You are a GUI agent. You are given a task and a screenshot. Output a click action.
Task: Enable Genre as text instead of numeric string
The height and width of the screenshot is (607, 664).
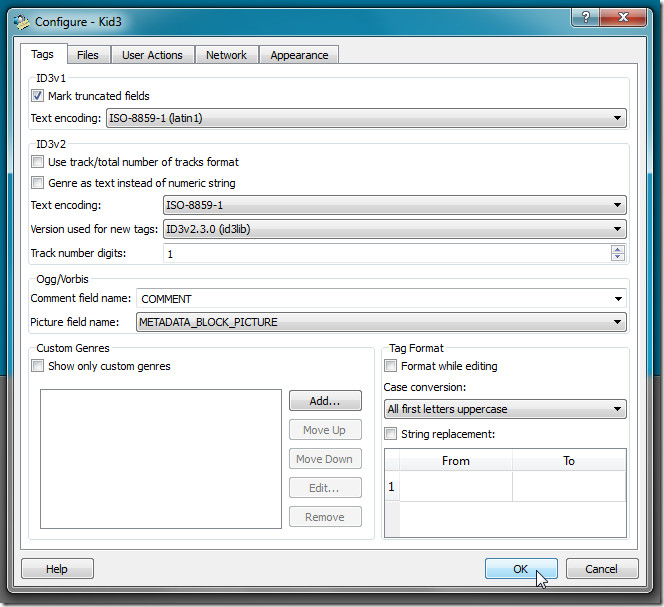(x=37, y=183)
